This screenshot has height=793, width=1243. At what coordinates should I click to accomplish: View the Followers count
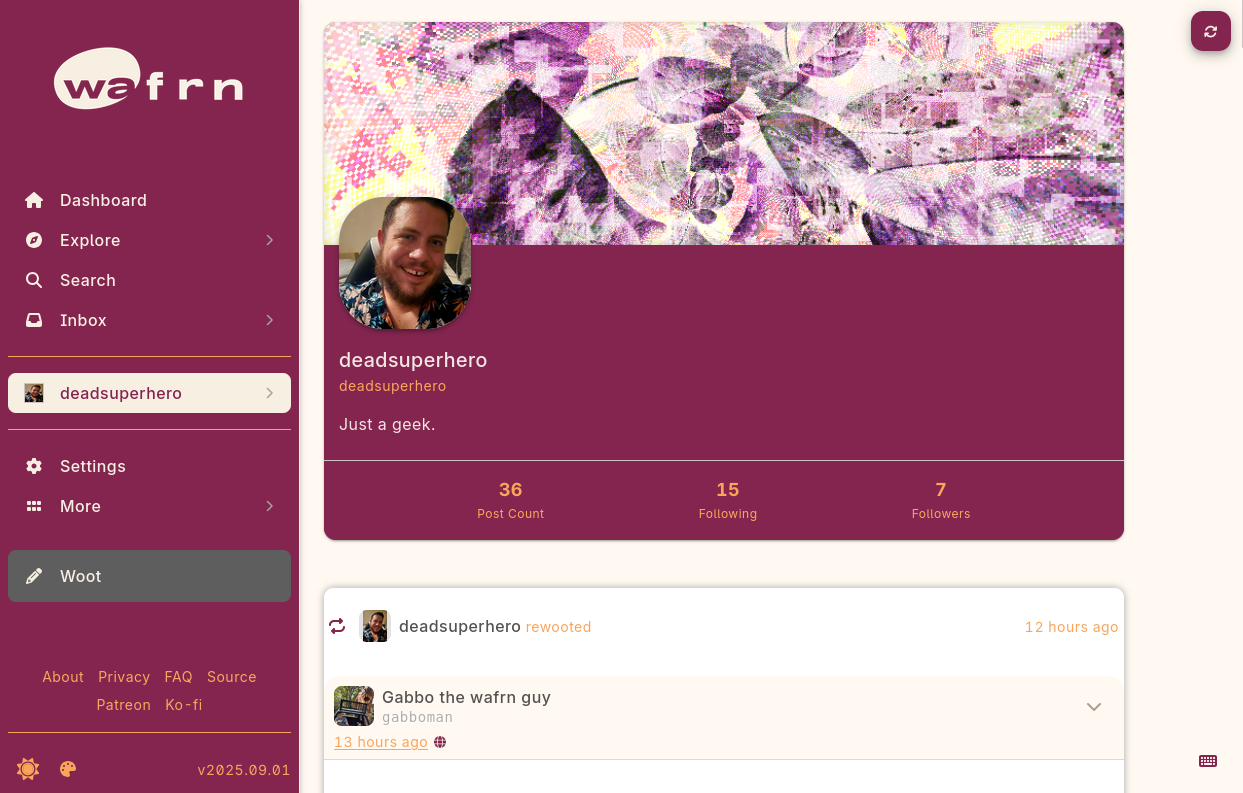941,500
